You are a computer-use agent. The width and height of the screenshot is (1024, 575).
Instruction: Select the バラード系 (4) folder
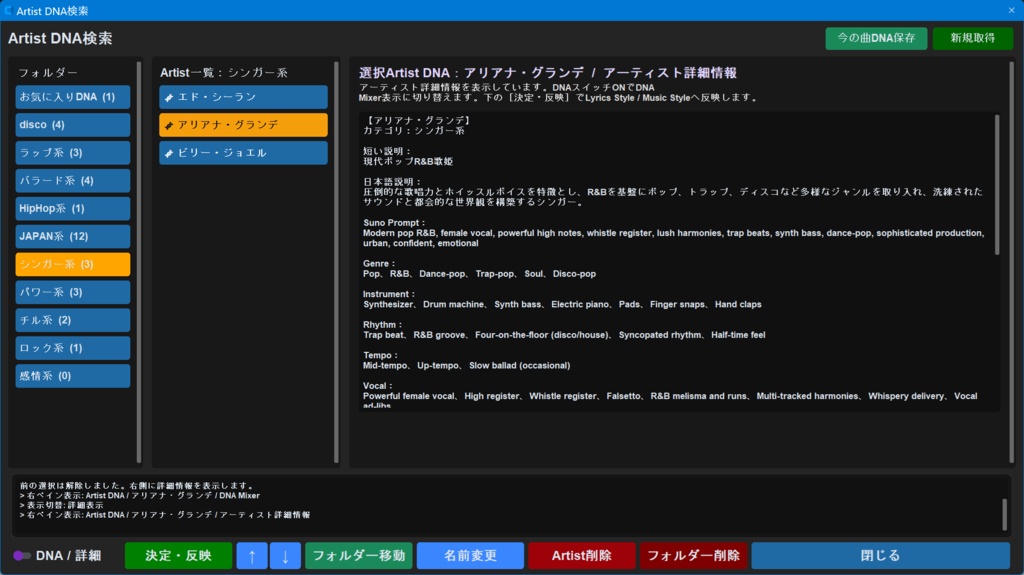pos(72,180)
